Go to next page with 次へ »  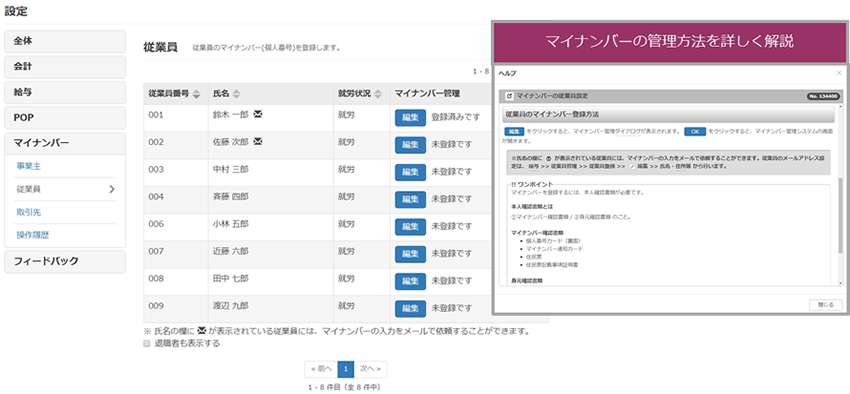pos(371,369)
